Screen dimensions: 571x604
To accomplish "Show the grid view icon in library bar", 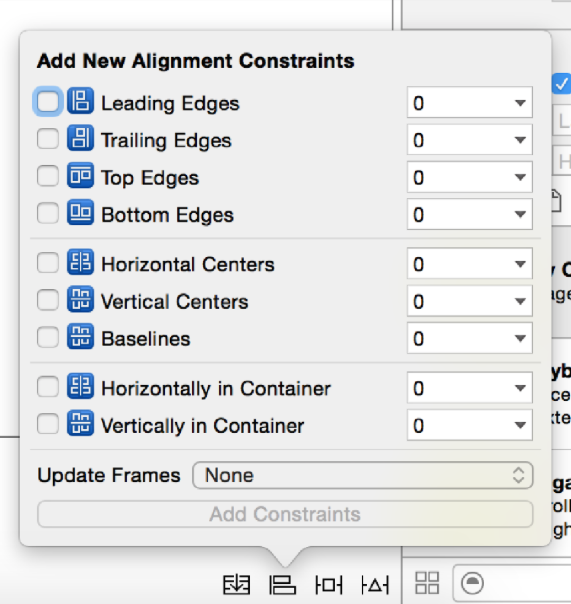I will (427, 582).
